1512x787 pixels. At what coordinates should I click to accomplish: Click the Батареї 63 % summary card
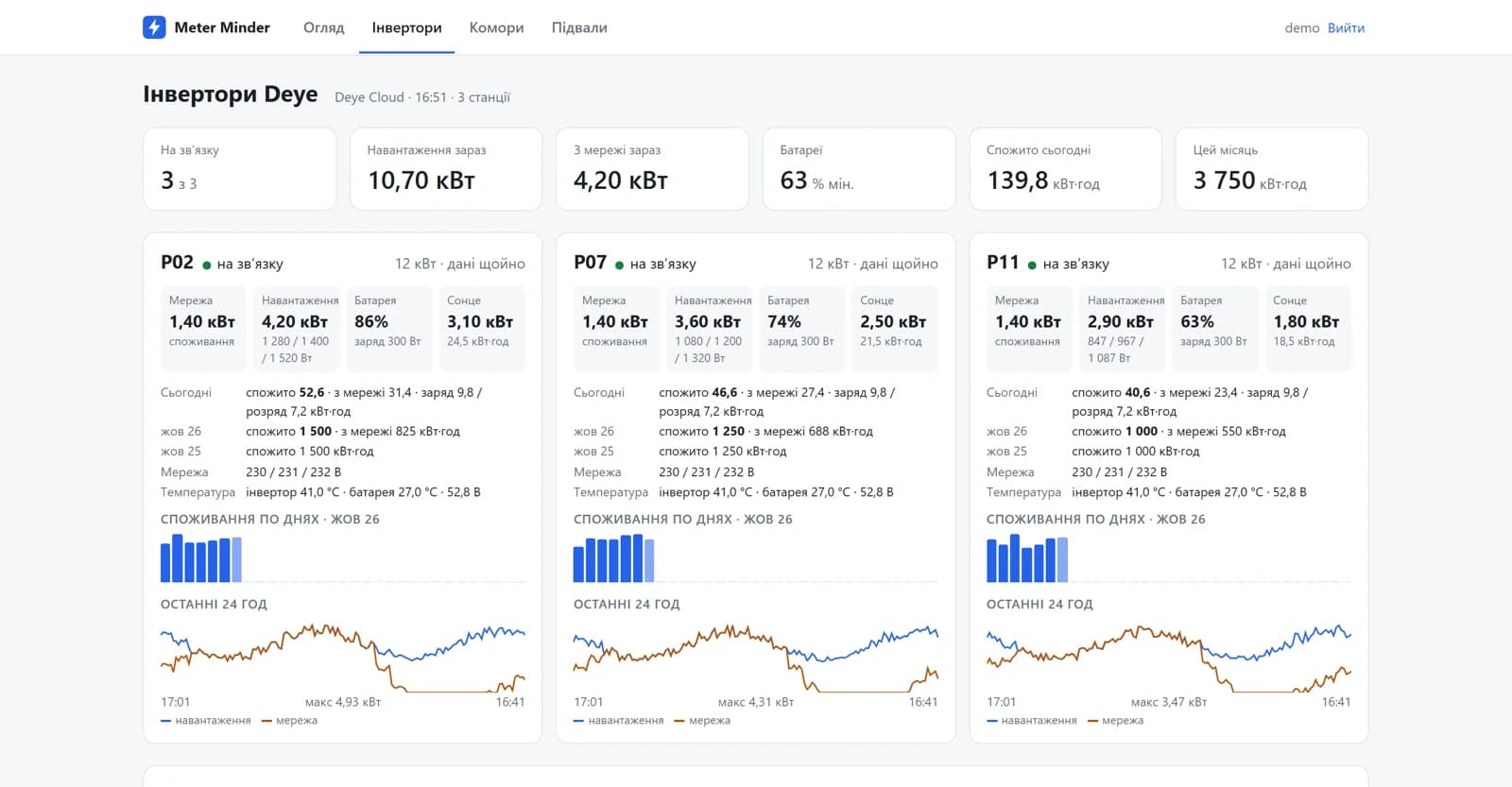tap(859, 169)
